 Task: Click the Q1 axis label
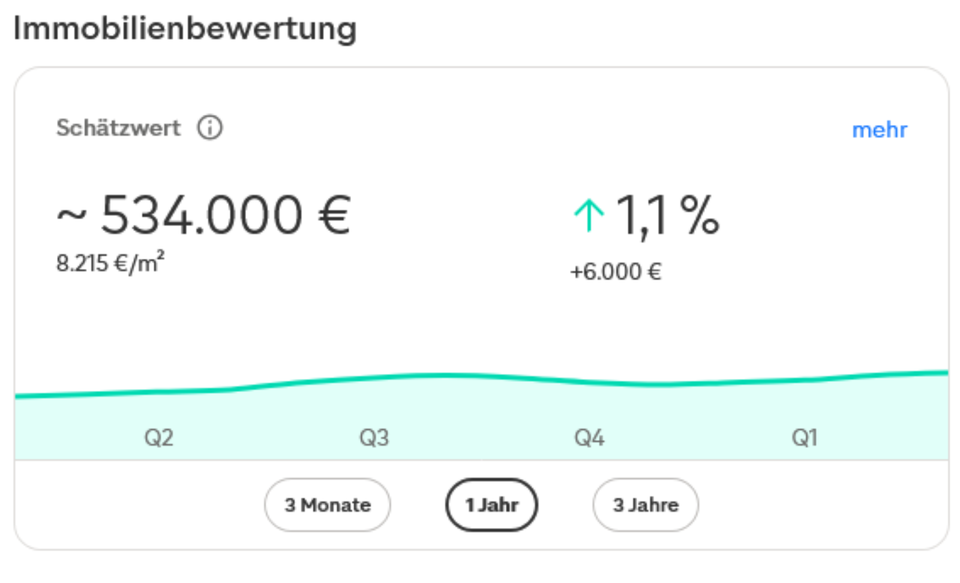click(x=804, y=438)
